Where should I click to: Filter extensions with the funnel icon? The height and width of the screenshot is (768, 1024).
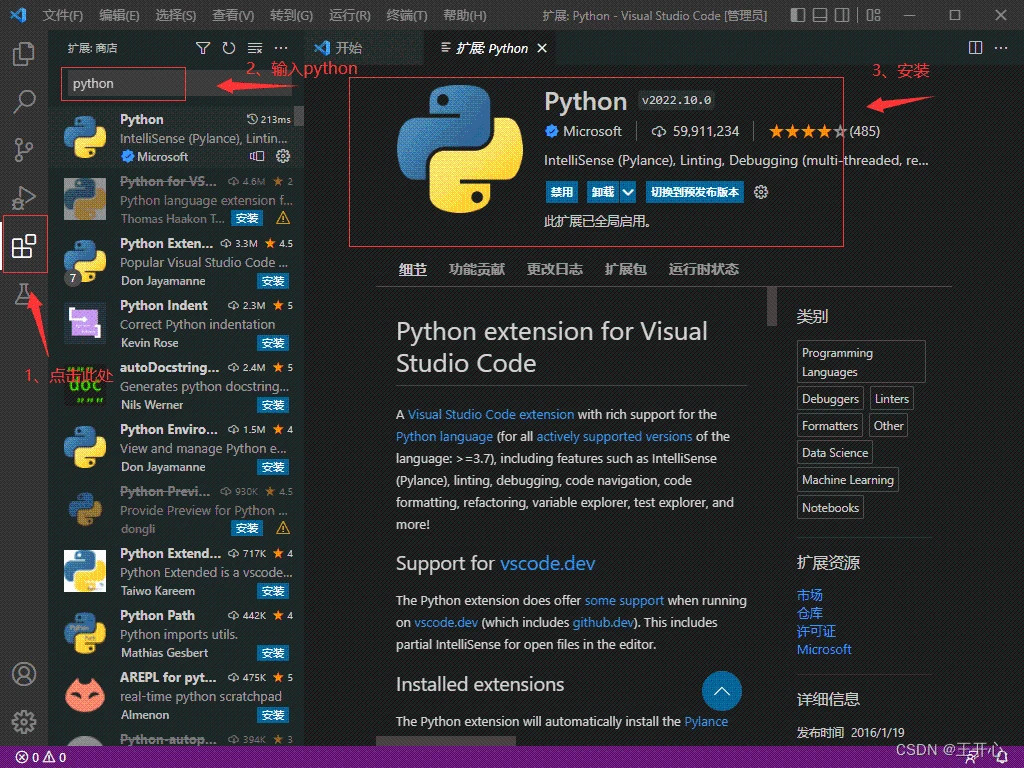[203, 48]
